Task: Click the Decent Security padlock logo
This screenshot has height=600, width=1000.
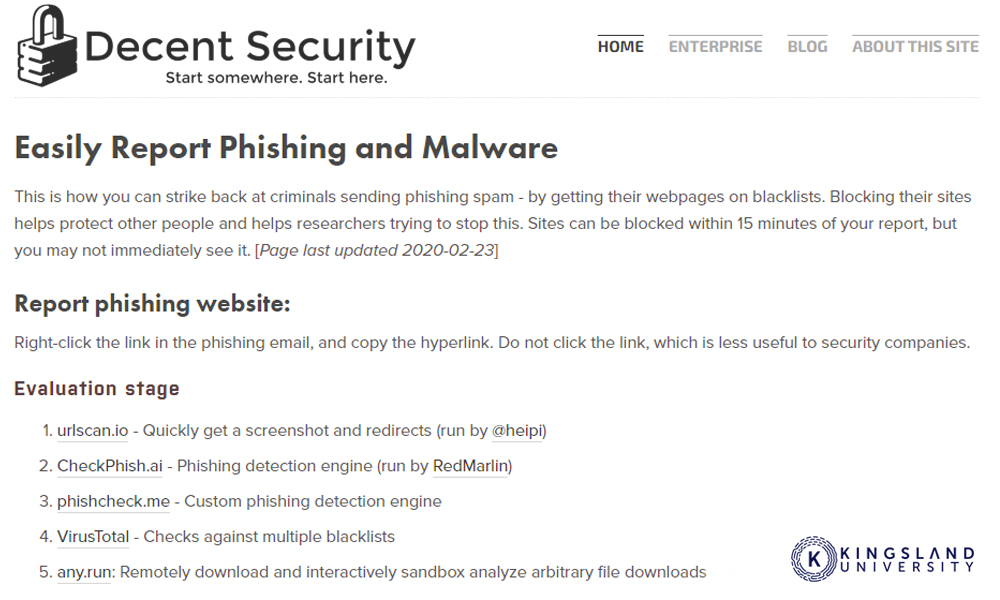Action: tap(47, 46)
